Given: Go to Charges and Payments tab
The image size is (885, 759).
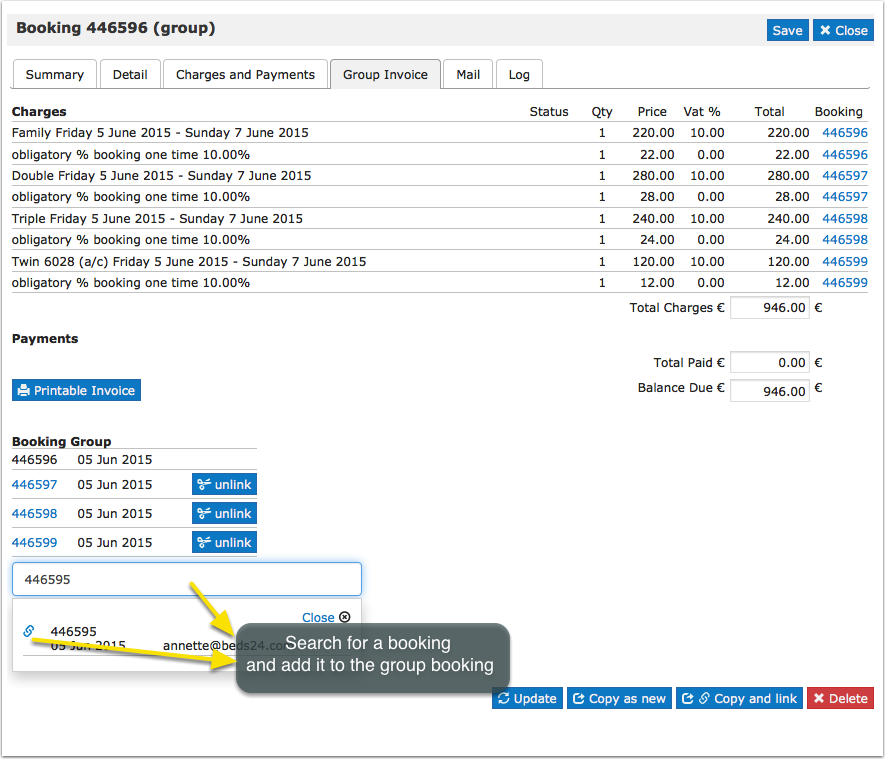Looking at the screenshot, I should coord(245,74).
